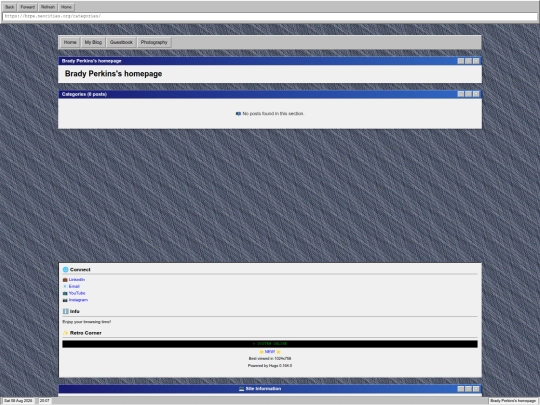Click the SYSTEM ONLINE terminal banner
Screen dimensions: 540x405
click(270, 344)
